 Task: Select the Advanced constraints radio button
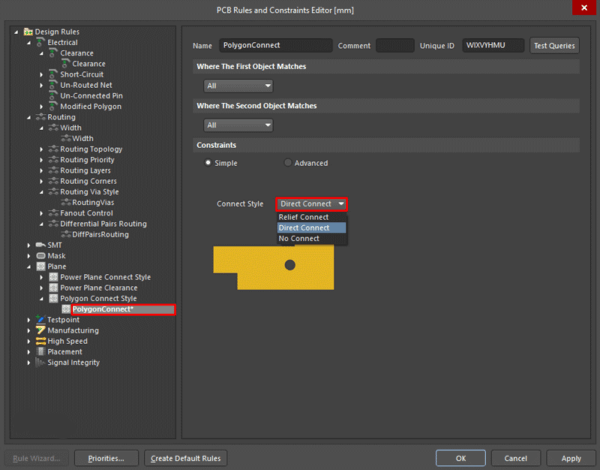tap(287, 163)
